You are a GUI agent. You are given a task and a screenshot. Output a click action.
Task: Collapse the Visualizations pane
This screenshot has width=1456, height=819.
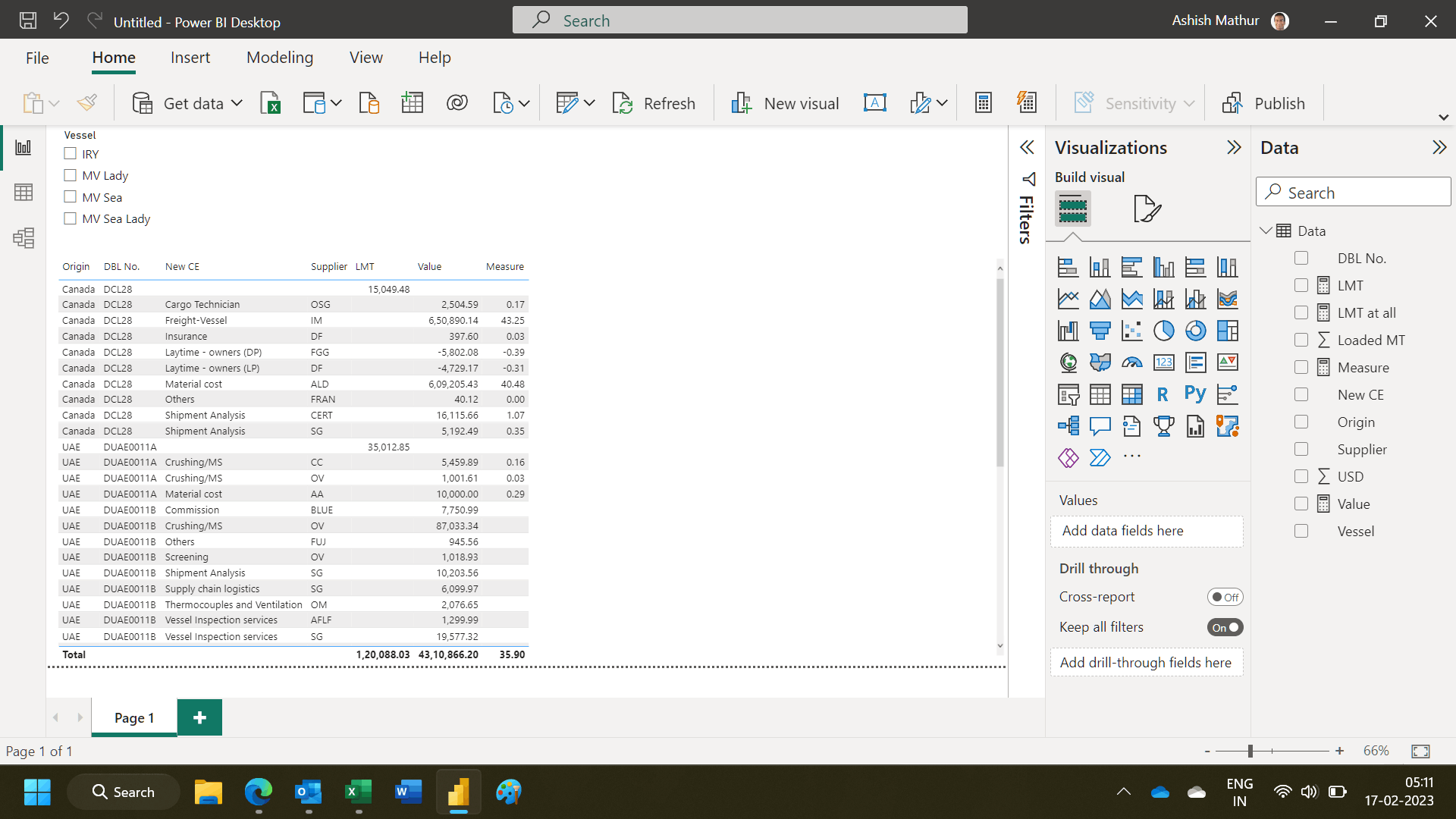tap(1234, 147)
